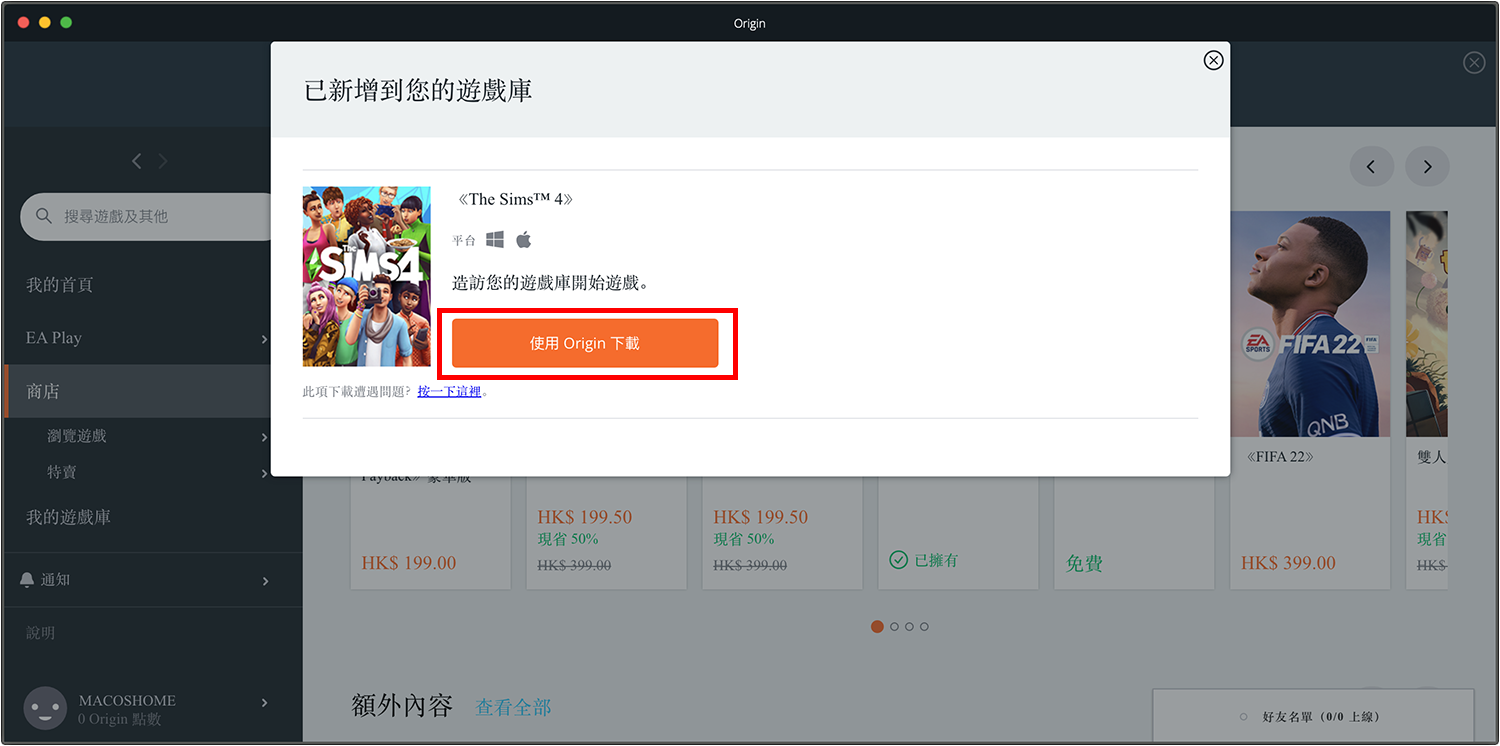Click The Sims 4 cover thumbnail

point(367,276)
